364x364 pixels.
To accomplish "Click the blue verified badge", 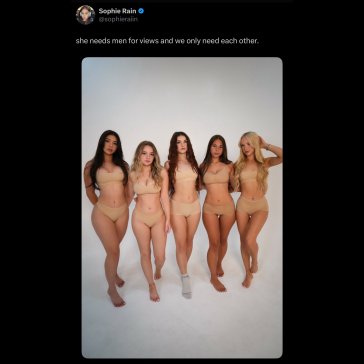I will 141,11.
